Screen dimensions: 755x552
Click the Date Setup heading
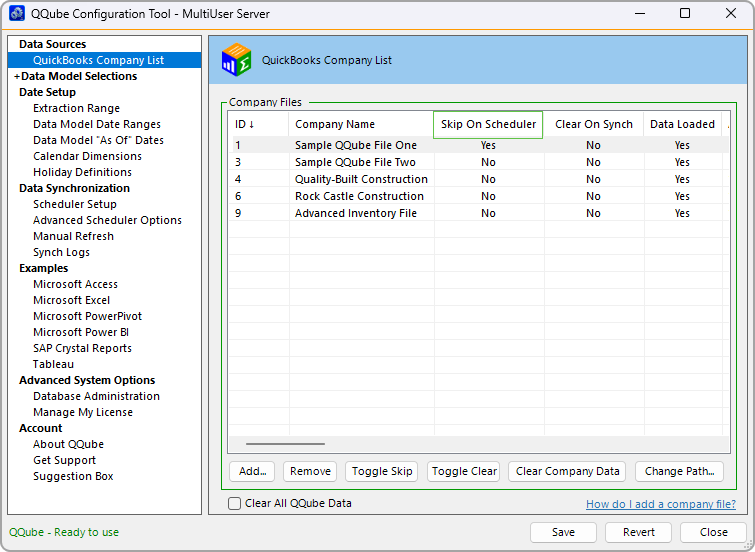[47, 92]
